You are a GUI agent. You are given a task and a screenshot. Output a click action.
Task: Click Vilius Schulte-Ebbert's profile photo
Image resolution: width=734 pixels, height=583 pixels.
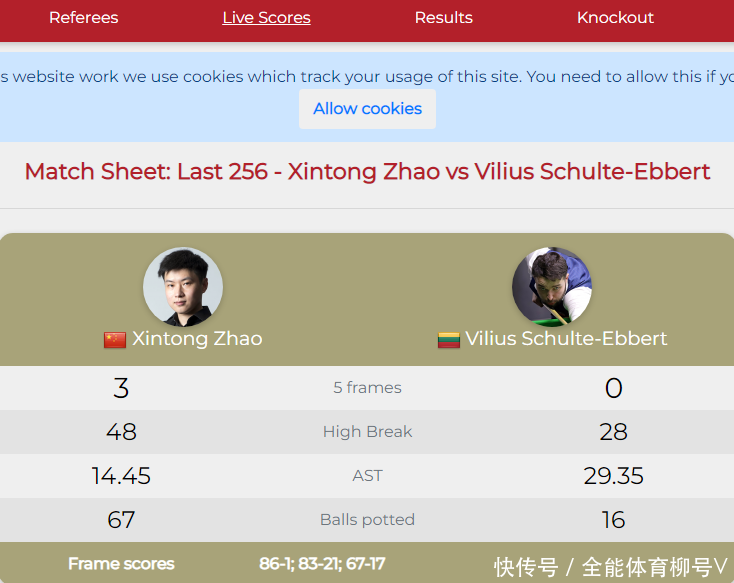click(552, 287)
